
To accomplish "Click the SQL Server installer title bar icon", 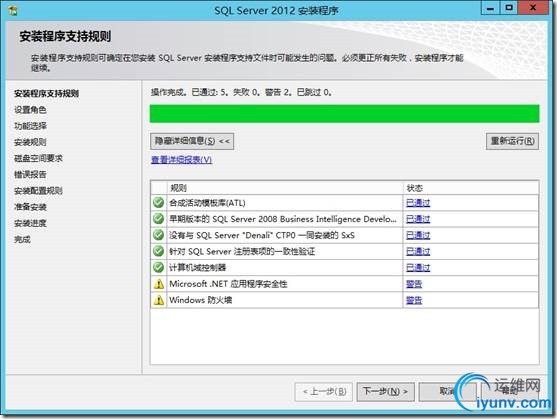I will (13, 10).
